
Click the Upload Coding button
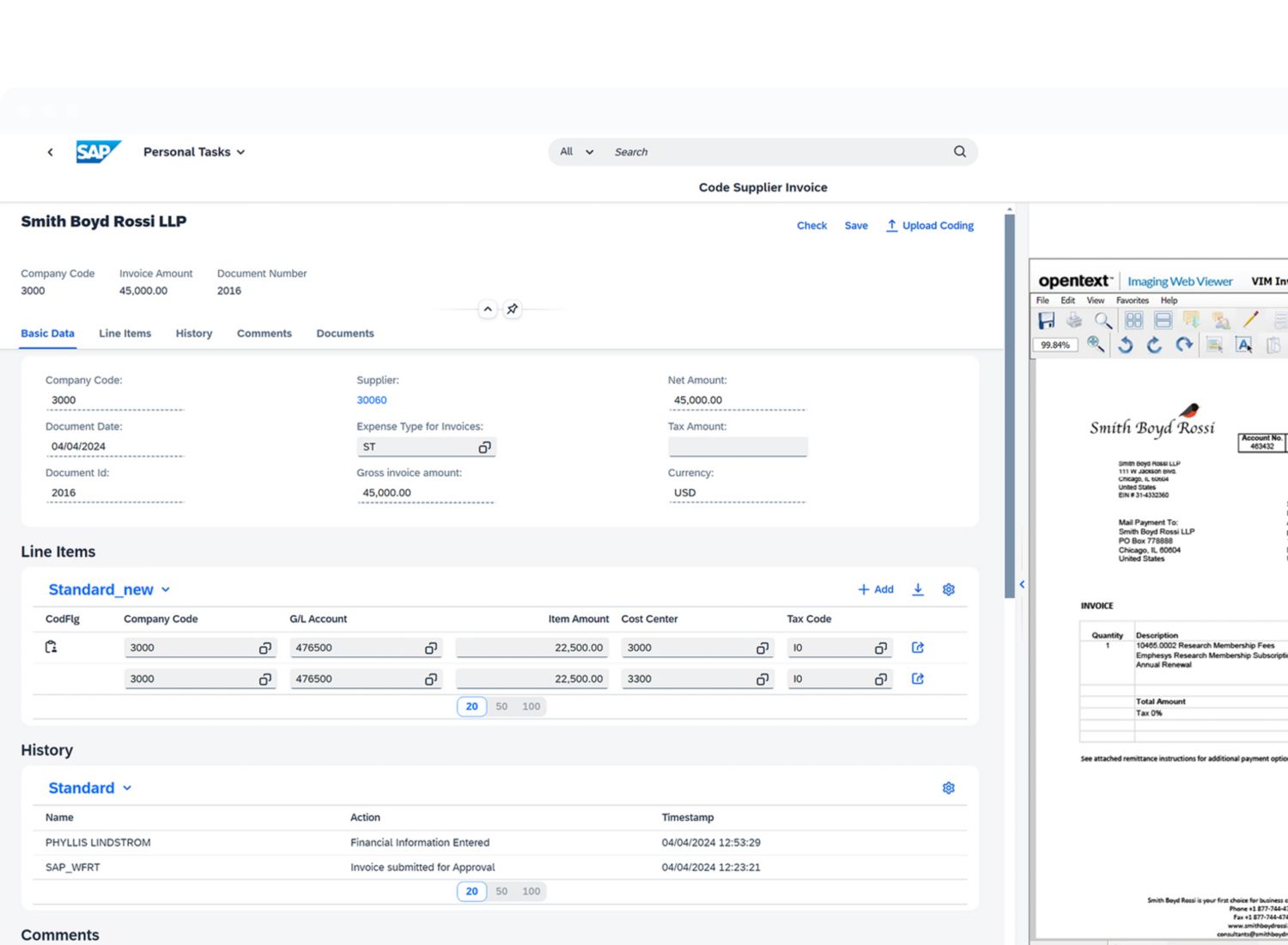coord(930,225)
